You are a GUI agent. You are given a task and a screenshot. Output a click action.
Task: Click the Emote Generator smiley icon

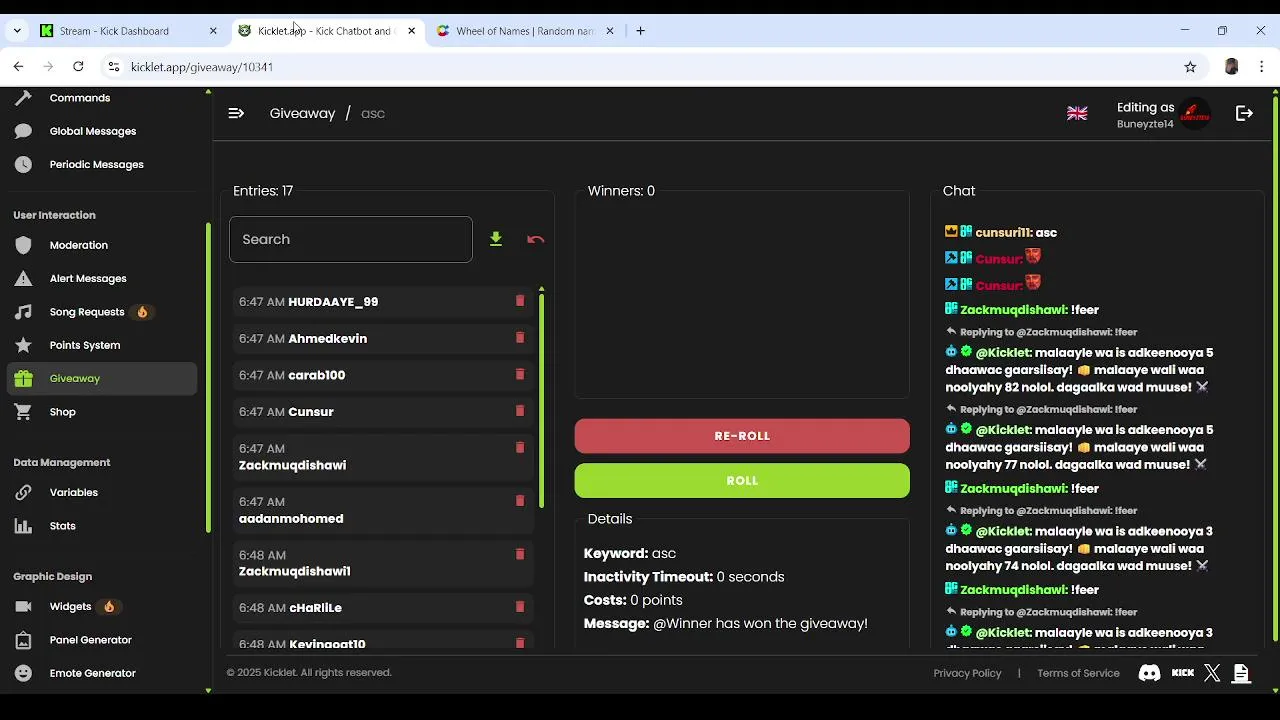[x=24, y=673]
